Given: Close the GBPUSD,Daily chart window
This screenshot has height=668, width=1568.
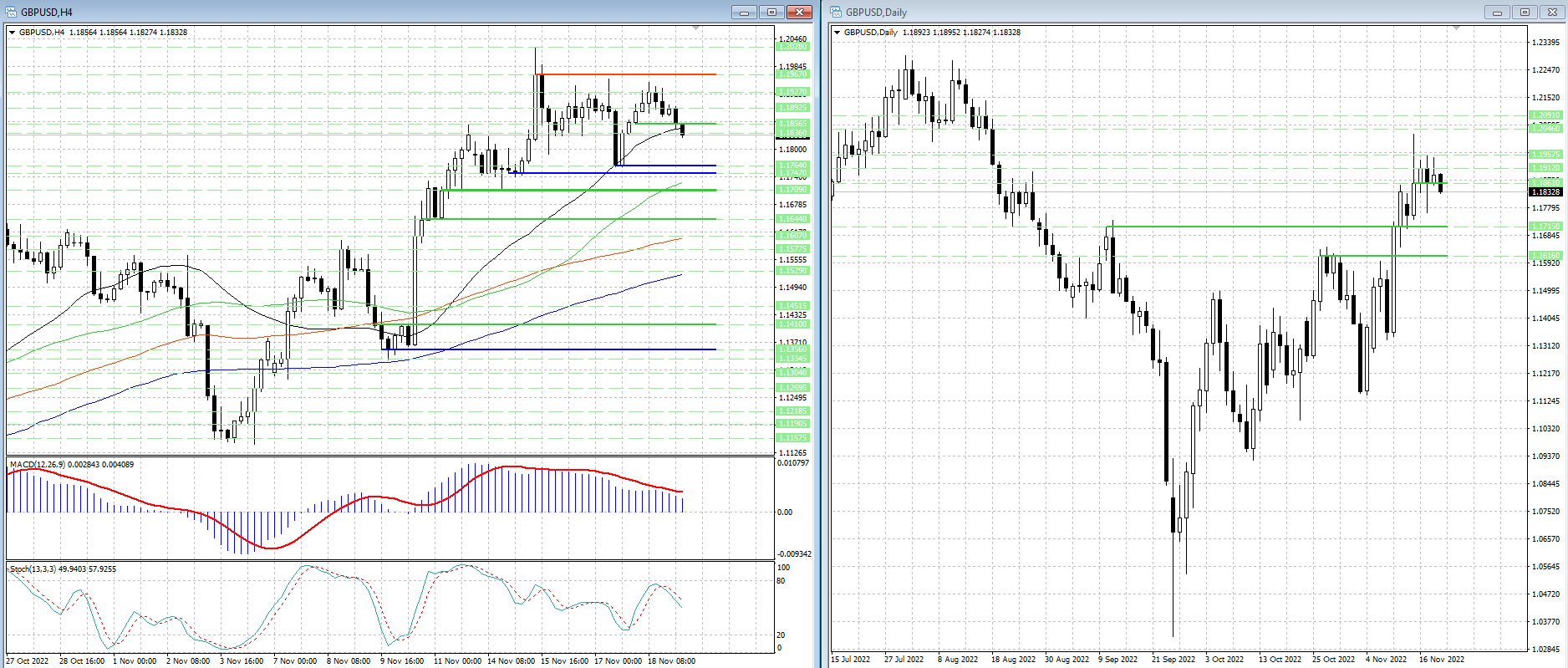Looking at the screenshot, I should [x=1552, y=12].
